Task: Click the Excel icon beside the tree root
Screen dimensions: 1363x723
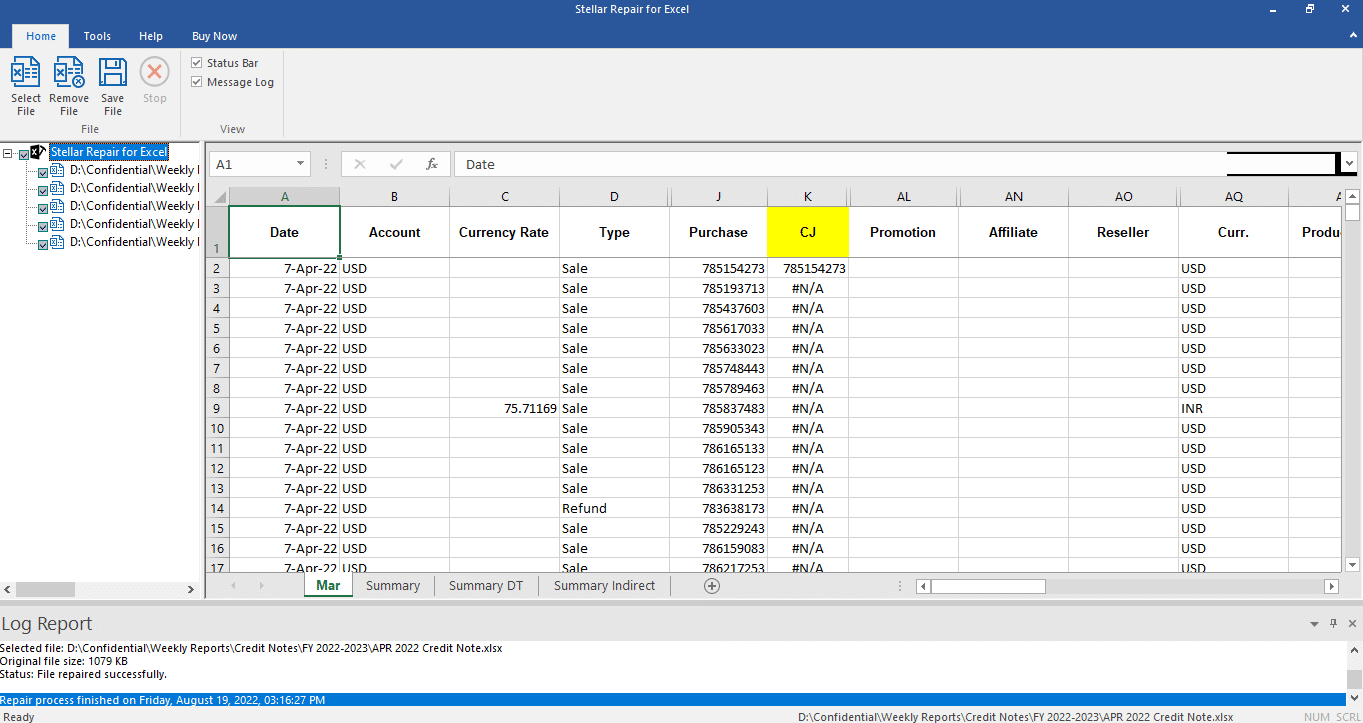Action: [38, 152]
